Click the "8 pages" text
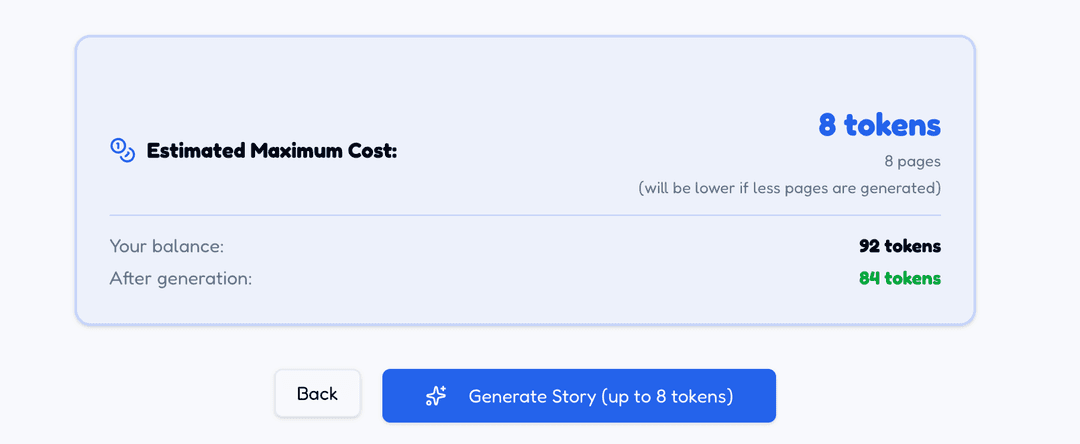This screenshot has width=1080, height=444. [912, 160]
